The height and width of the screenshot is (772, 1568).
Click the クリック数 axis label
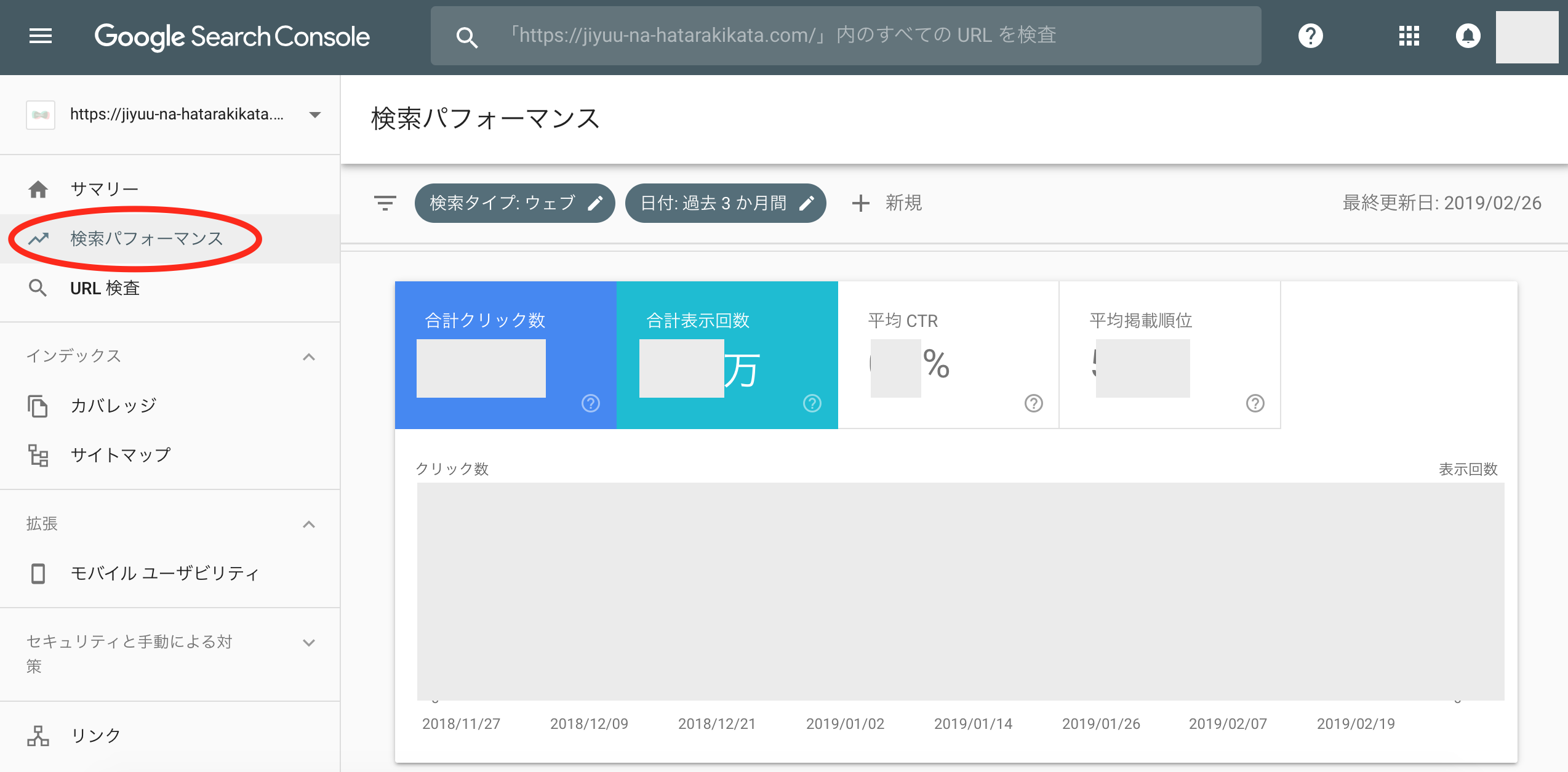coord(452,469)
